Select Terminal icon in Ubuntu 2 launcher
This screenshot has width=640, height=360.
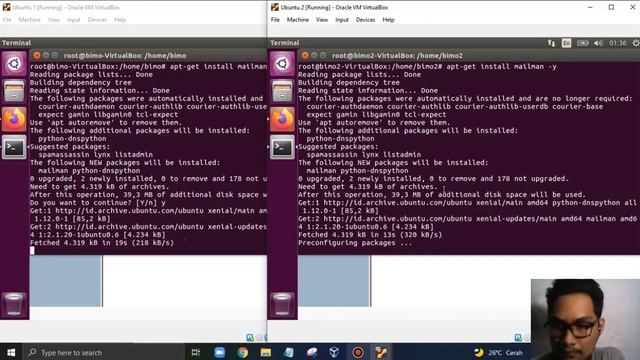[282, 147]
